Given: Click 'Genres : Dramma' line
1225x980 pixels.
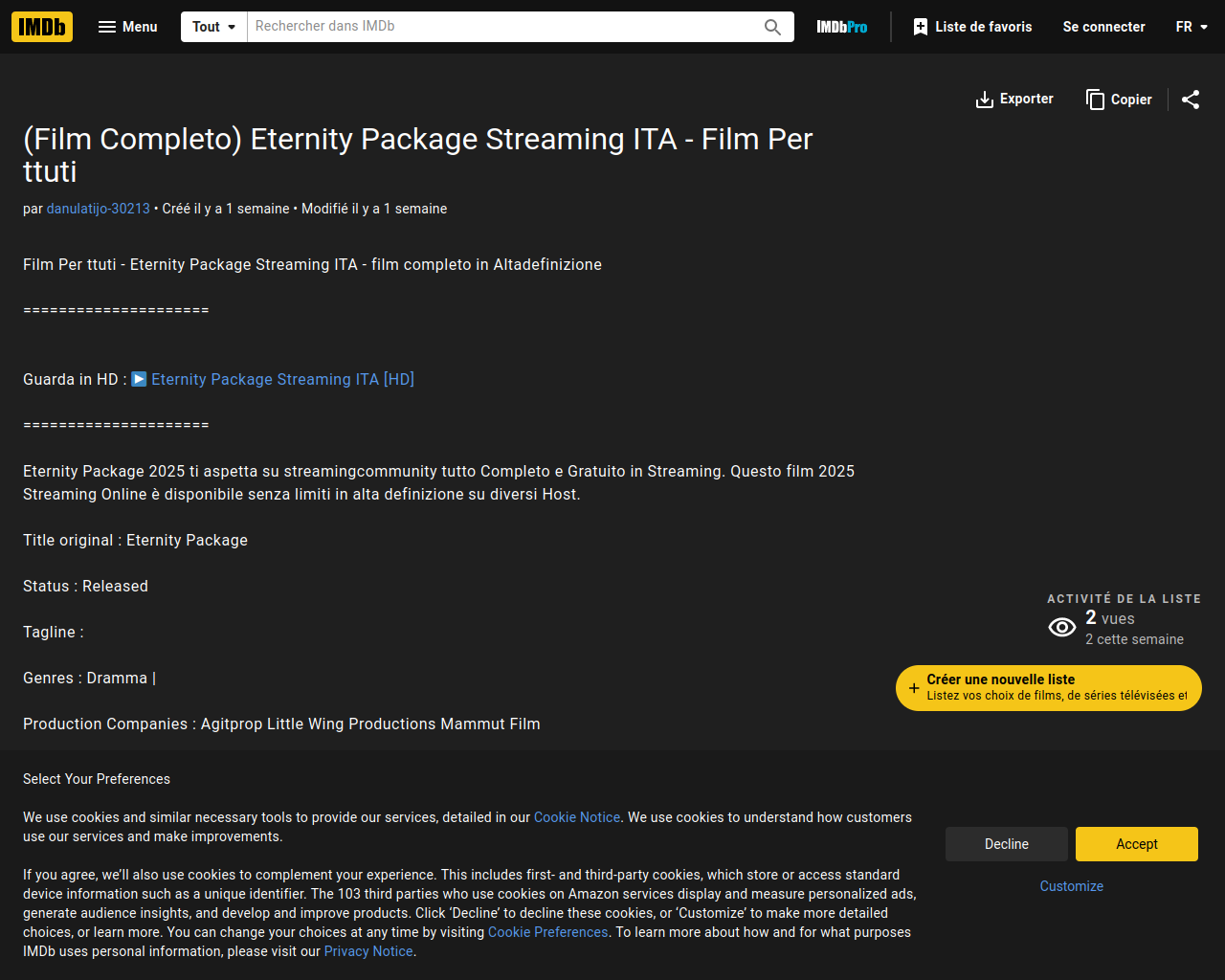Looking at the screenshot, I should pyautogui.click(x=89, y=678).
